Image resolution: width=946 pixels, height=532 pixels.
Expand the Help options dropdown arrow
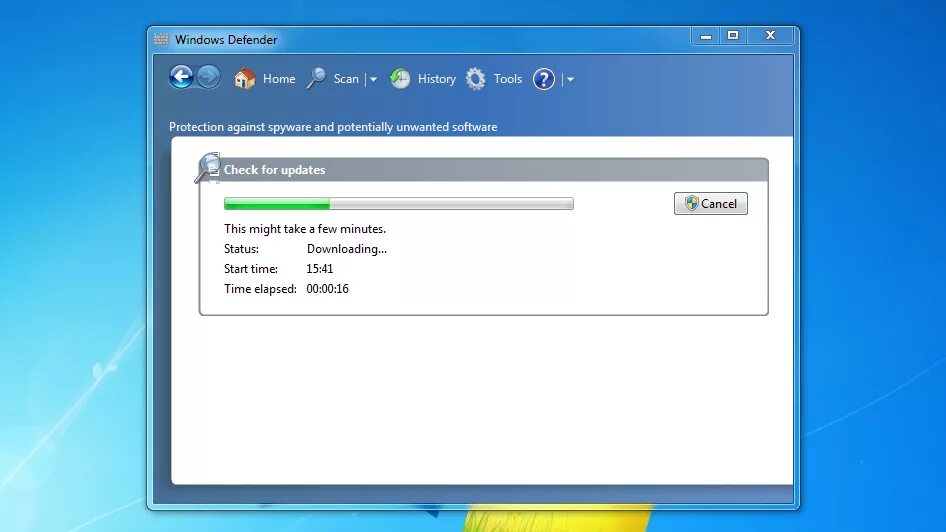tap(570, 79)
